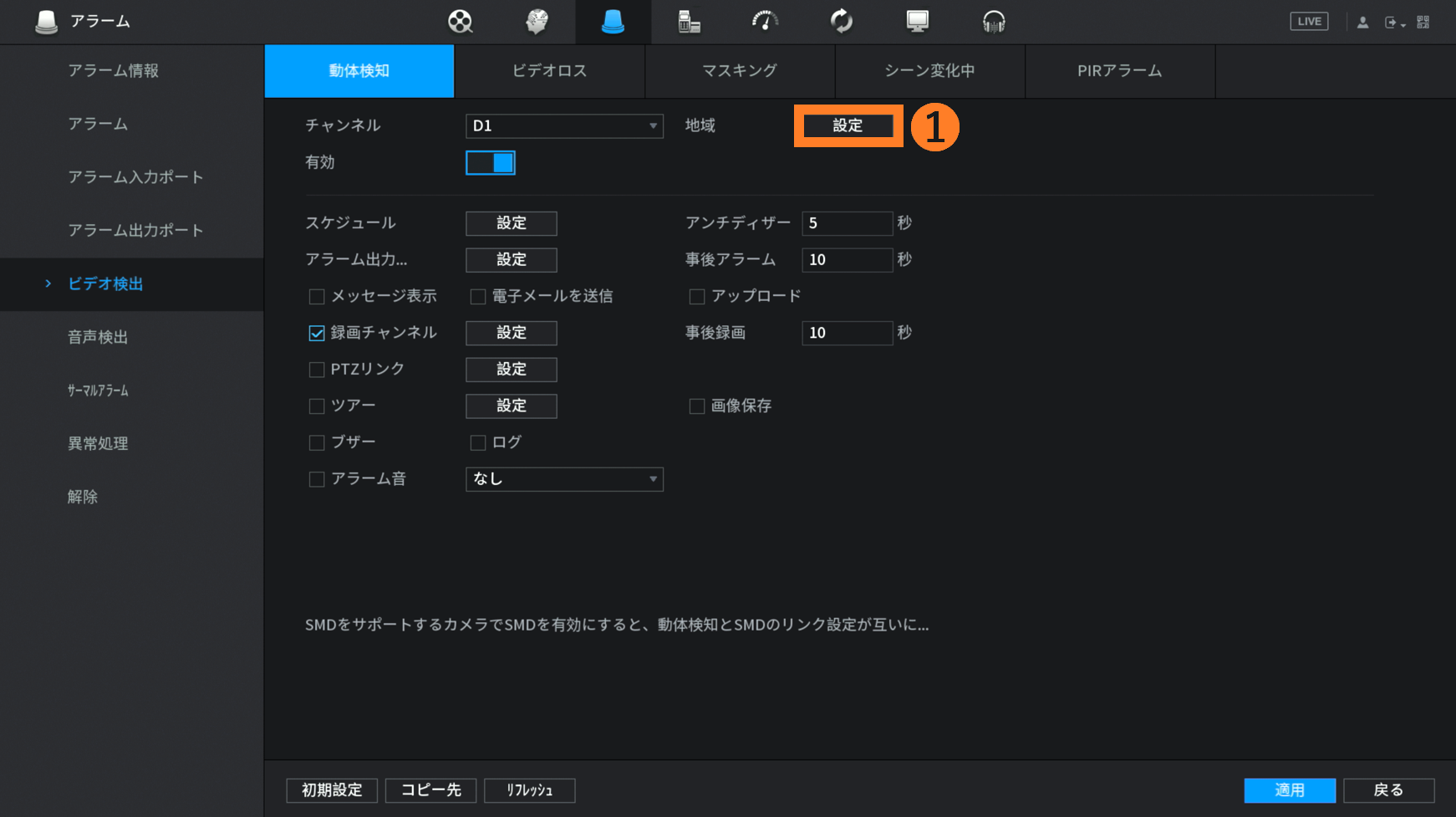Open the AI brain icon

coord(537,22)
